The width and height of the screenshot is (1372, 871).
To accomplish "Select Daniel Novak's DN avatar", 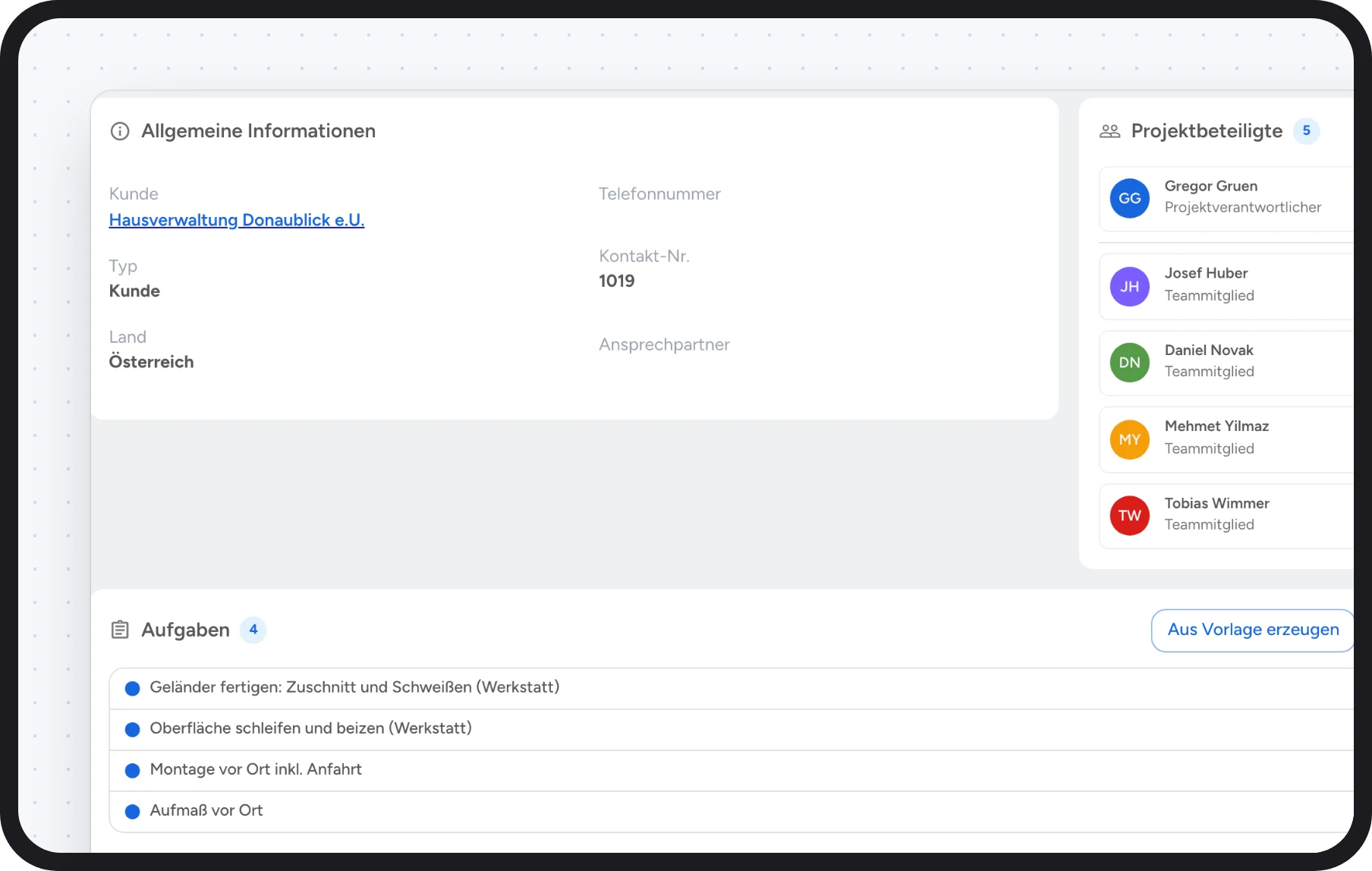I will pyautogui.click(x=1129, y=363).
